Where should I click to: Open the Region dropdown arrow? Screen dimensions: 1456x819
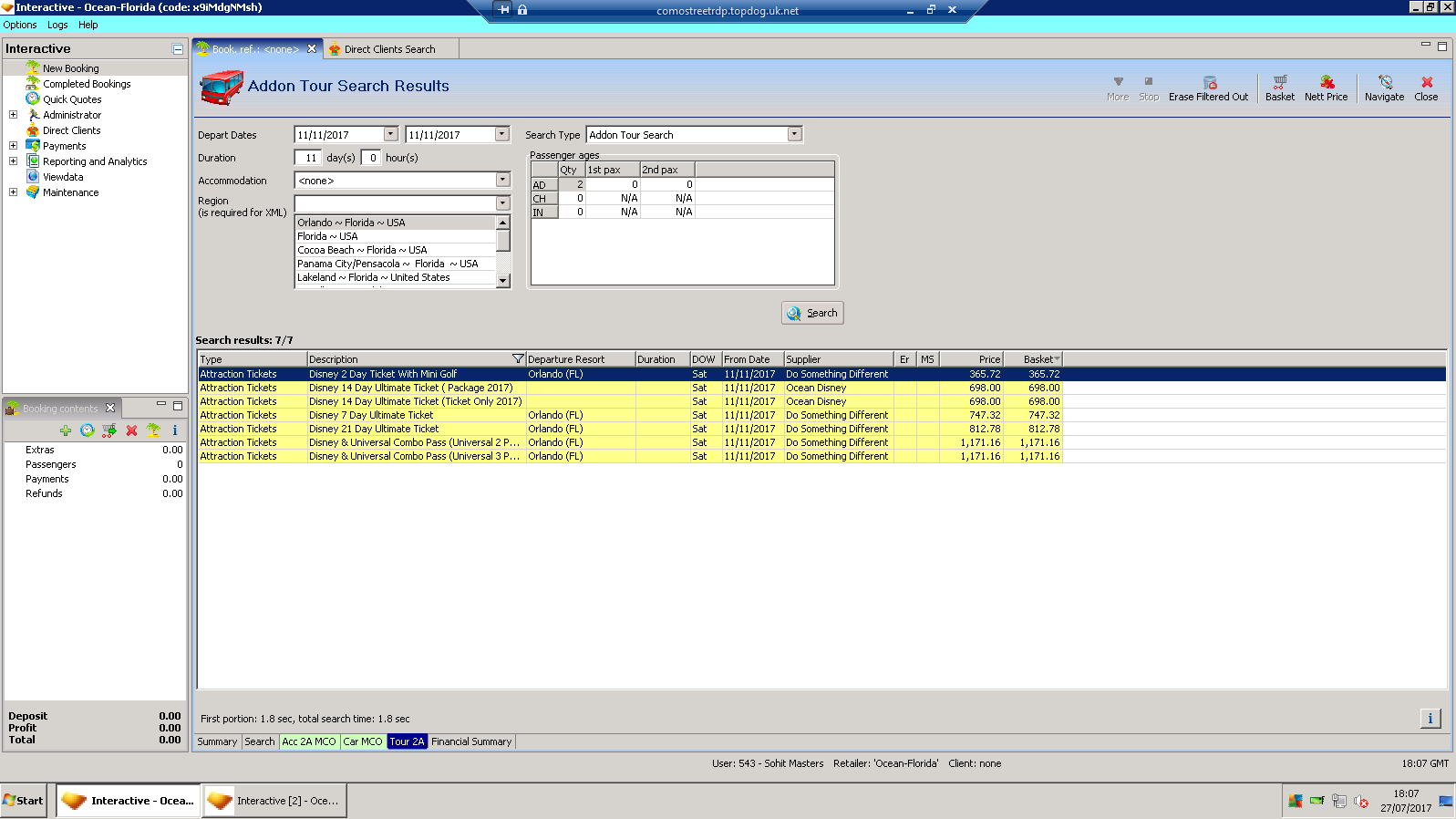[x=503, y=203]
